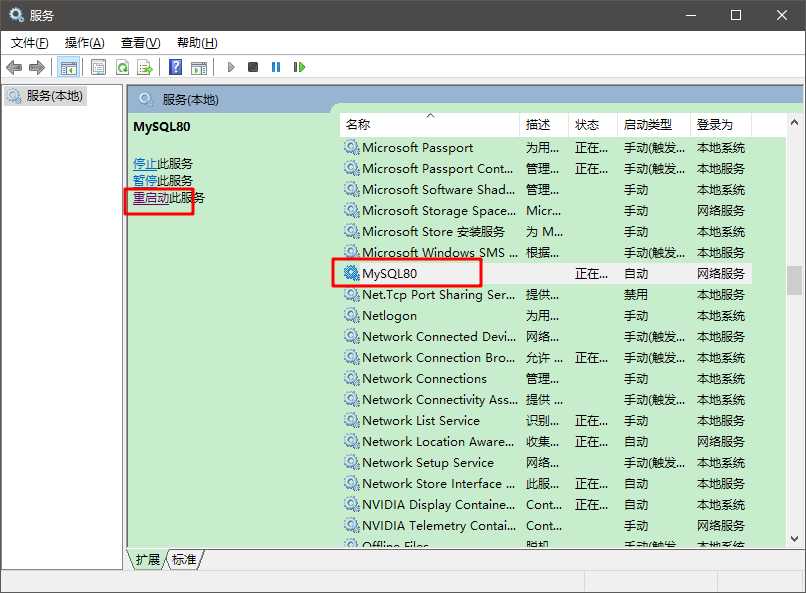806x593 pixels.
Task: Click gear icon beside Netlogon
Action: (x=352, y=316)
